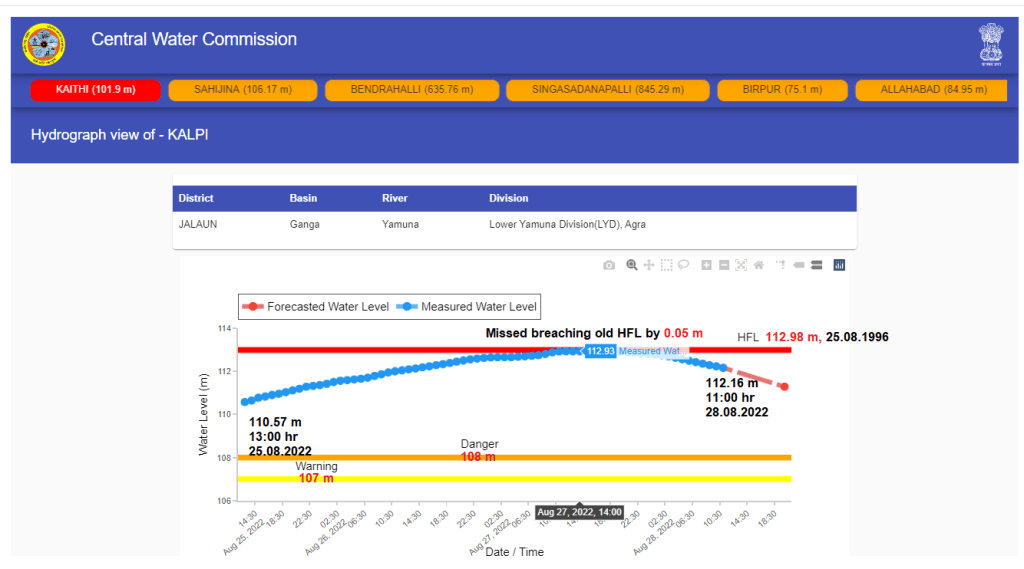Choose the Box Select tool
This screenshot has width=1024, height=569.
(x=667, y=265)
